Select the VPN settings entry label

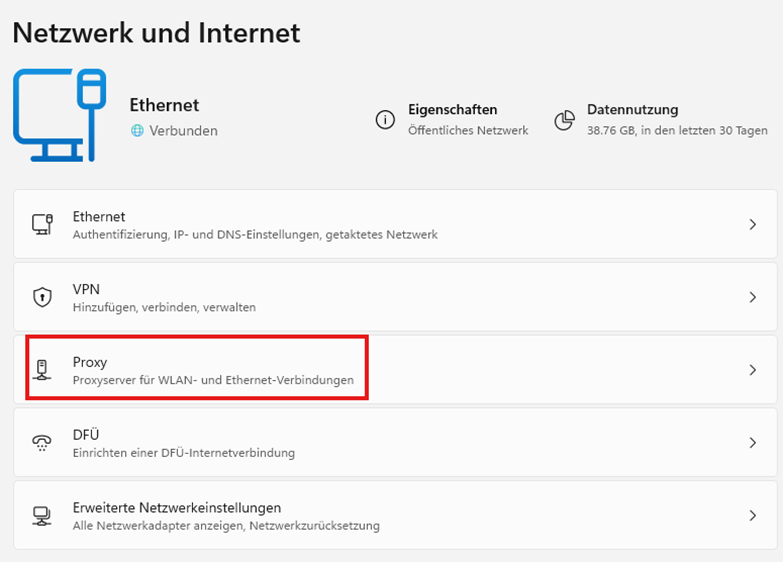point(86,289)
